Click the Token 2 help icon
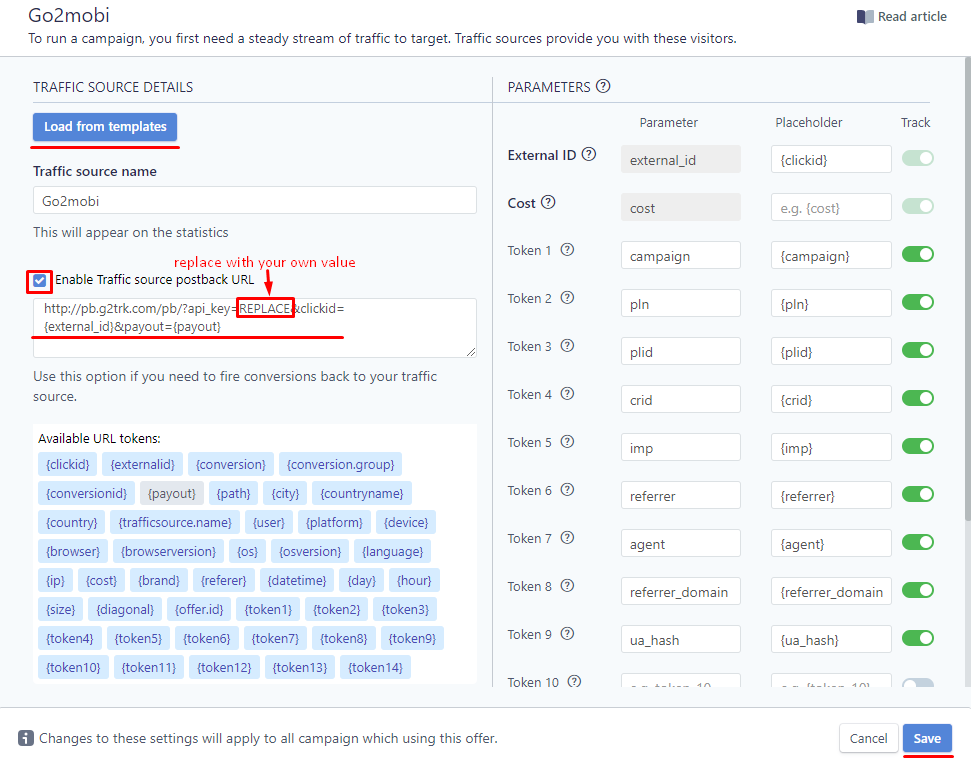 pos(567,298)
